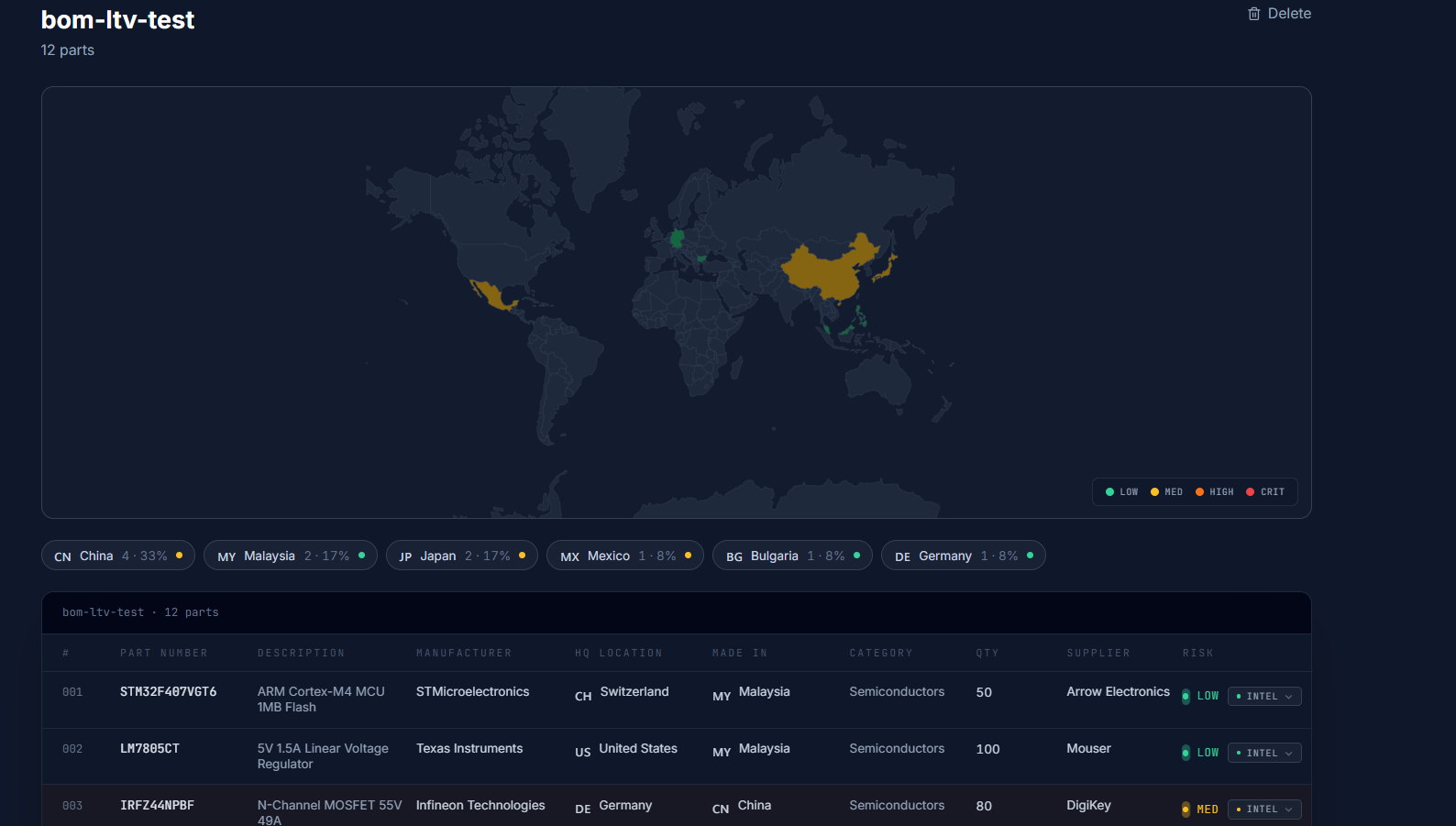Select the Mexico country chip
Image resolution: width=1456 pixels, height=826 pixels.
[625, 556]
